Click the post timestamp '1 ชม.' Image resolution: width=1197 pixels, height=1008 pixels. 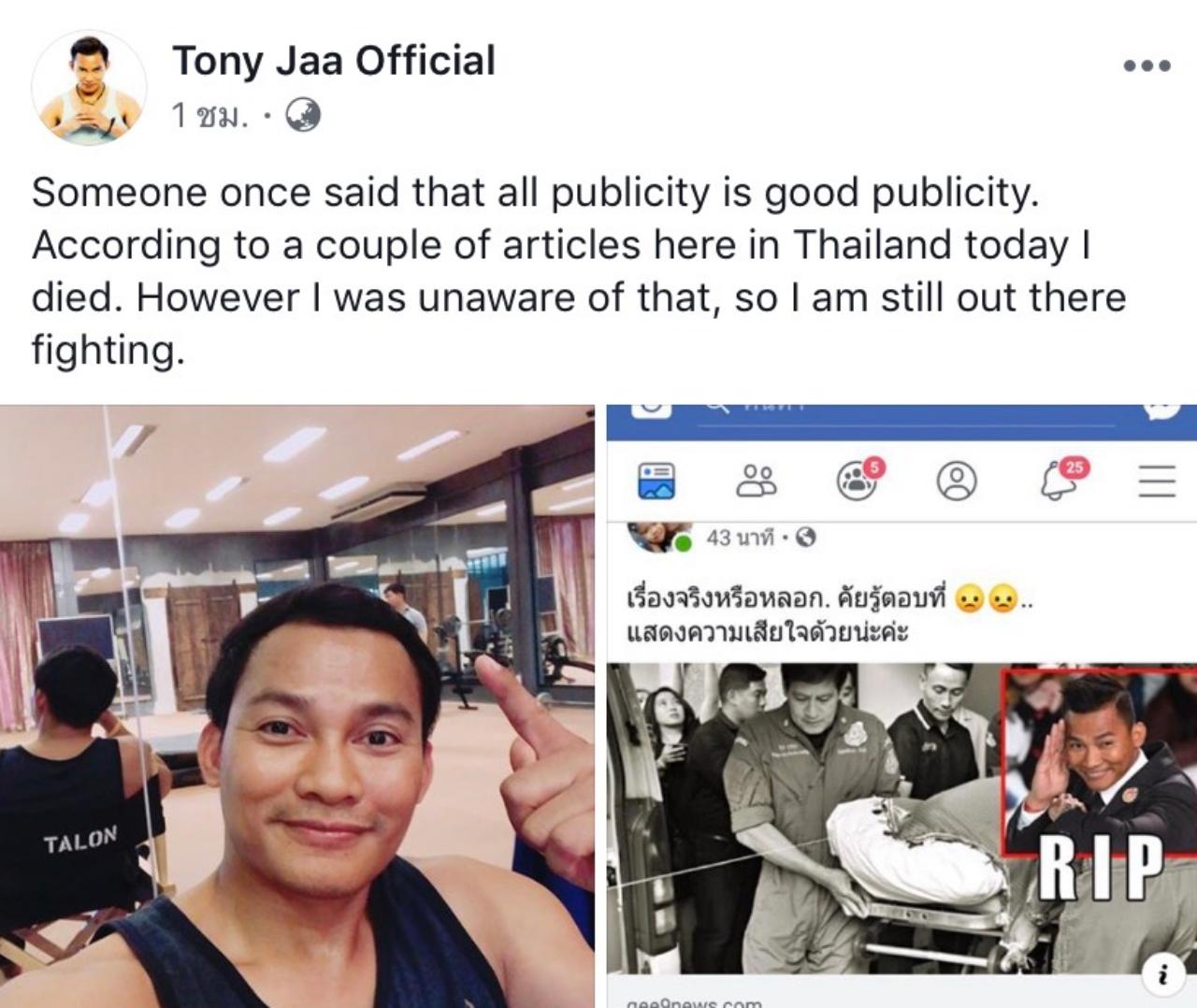point(210,116)
